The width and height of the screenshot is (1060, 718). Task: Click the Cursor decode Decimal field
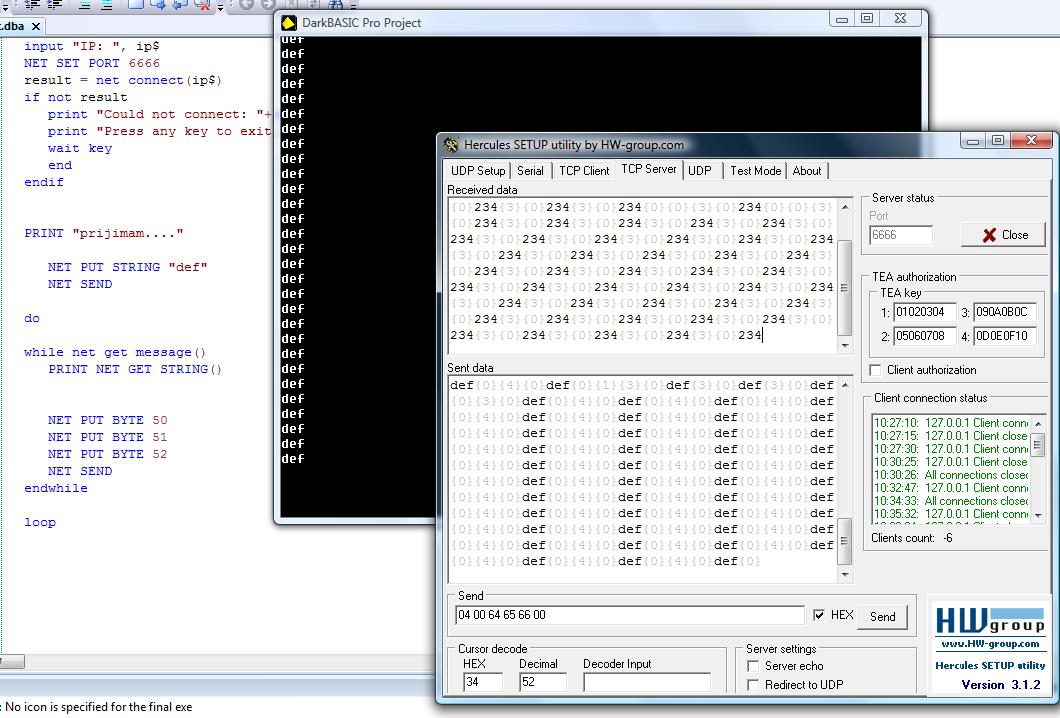tap(543, 682)
